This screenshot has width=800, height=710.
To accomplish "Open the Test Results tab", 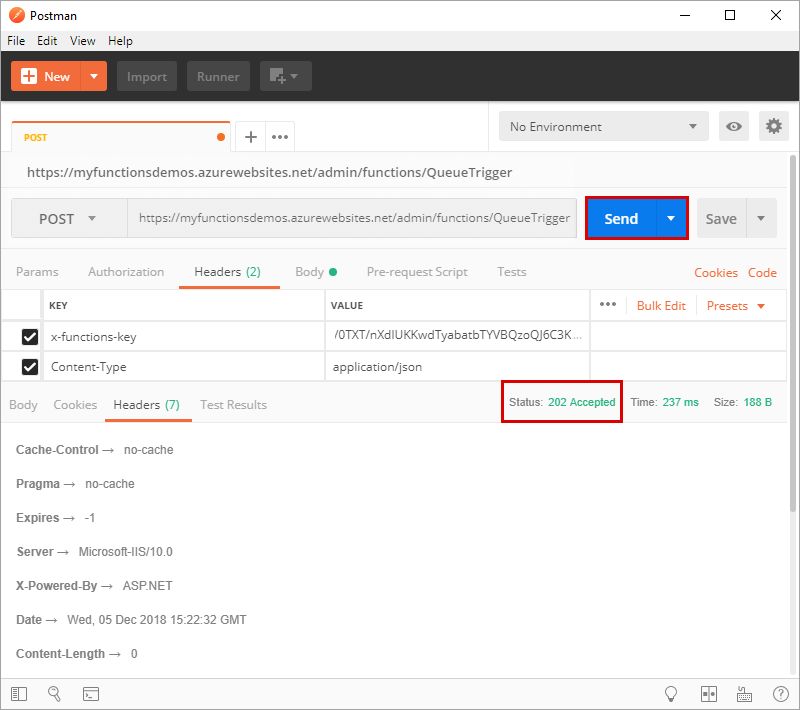I will coord(233,404).
